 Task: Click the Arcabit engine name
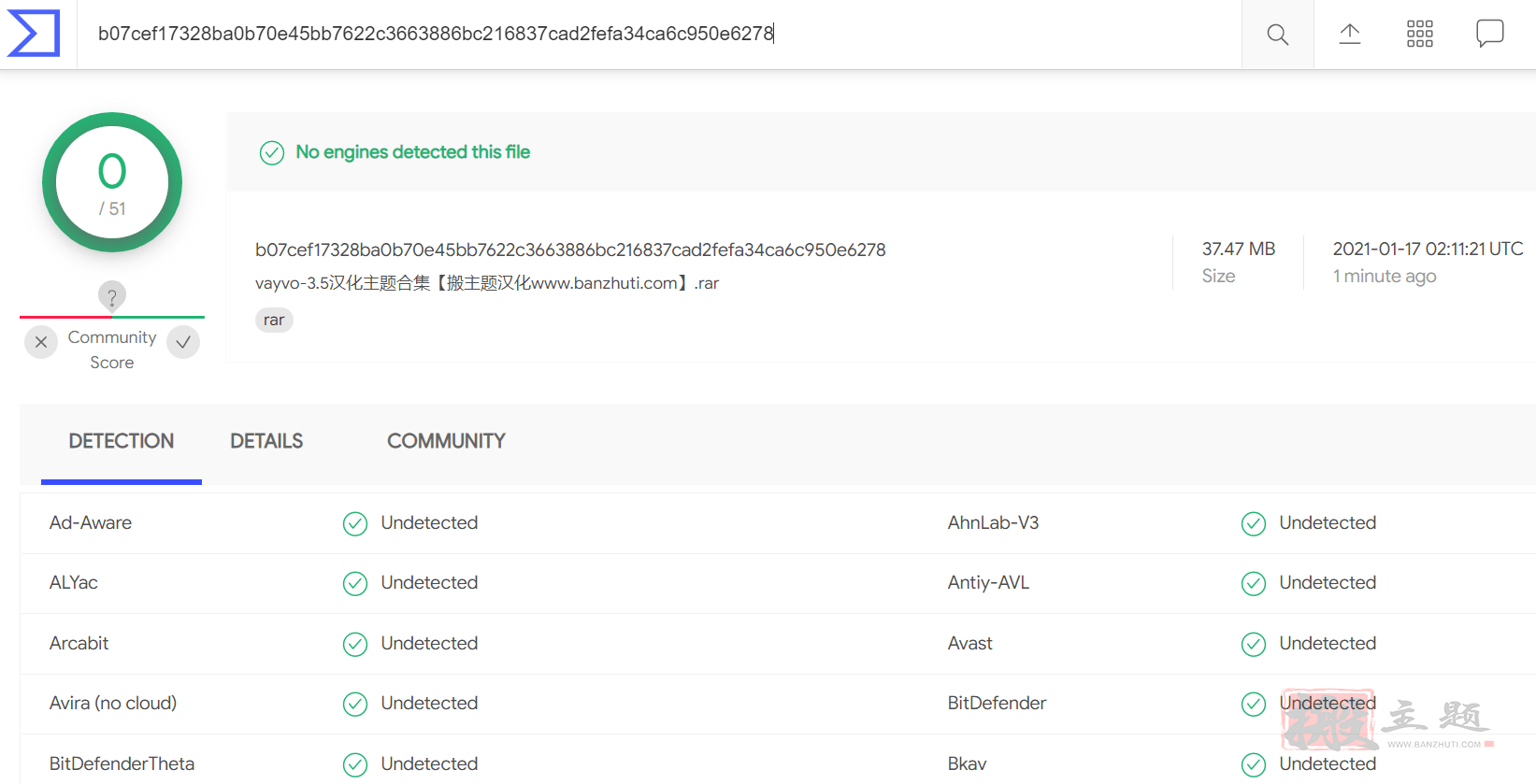[x=79, y=643]
